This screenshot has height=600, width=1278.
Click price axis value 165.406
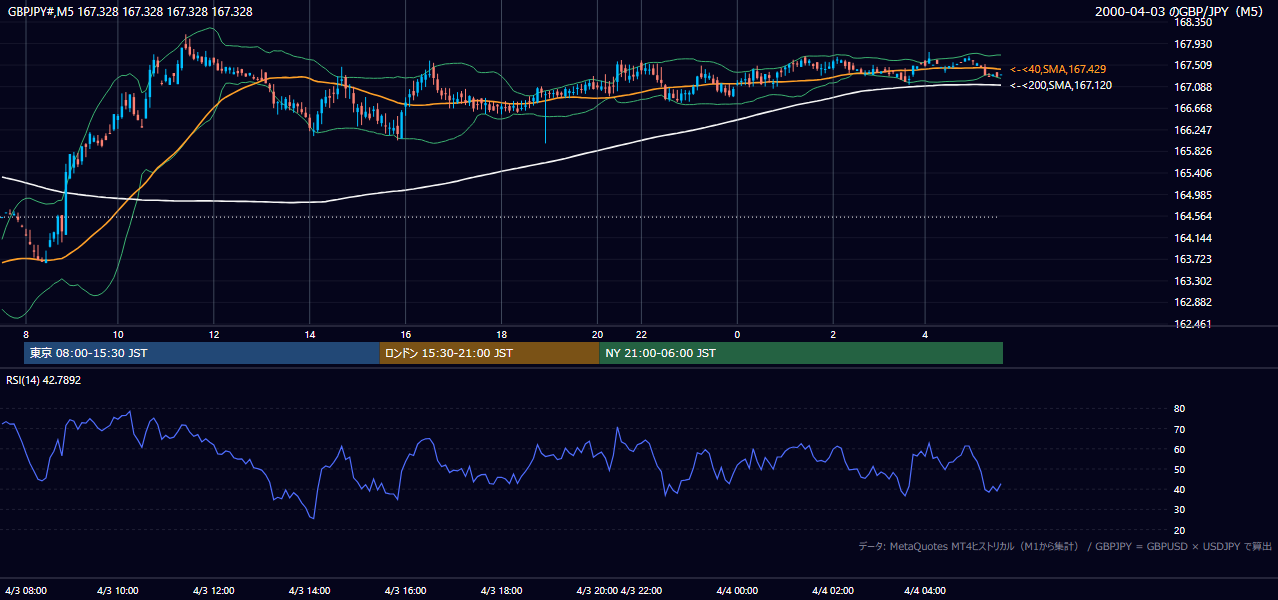click(1193, 173)
